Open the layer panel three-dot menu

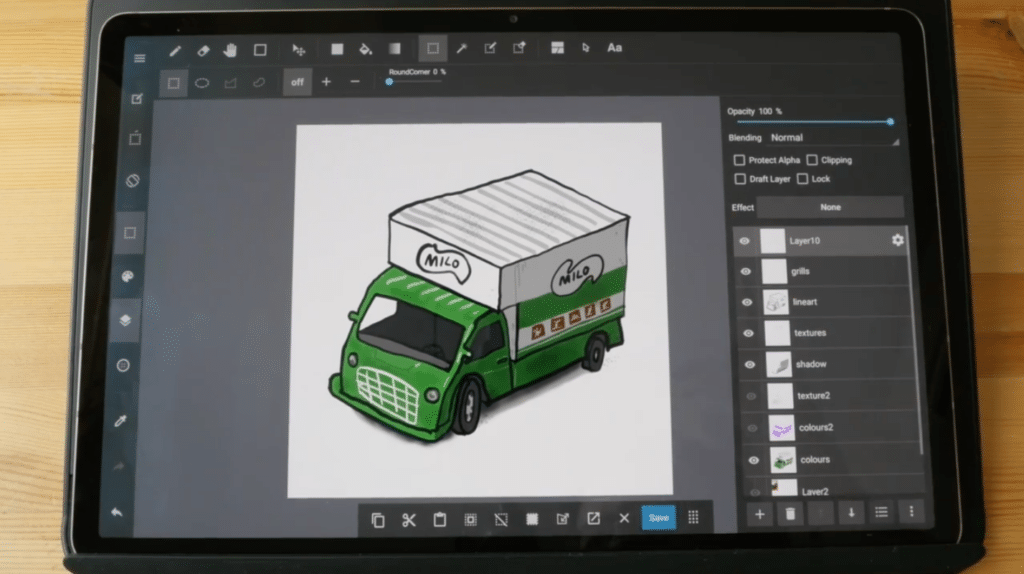[x=912, y=513]
